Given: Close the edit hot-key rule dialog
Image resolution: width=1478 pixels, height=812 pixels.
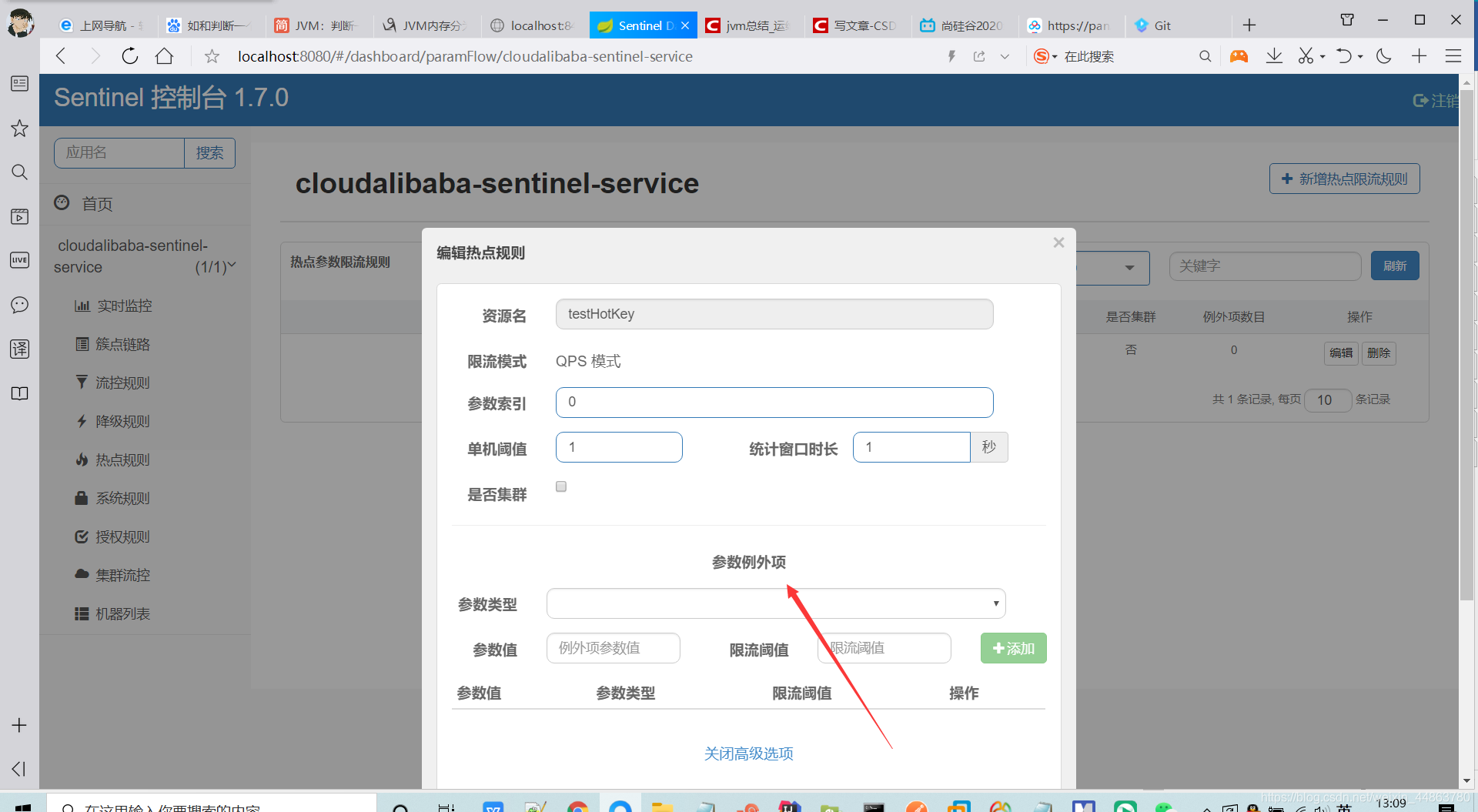Looking at the screenshot, I should tap(1058, 242).
